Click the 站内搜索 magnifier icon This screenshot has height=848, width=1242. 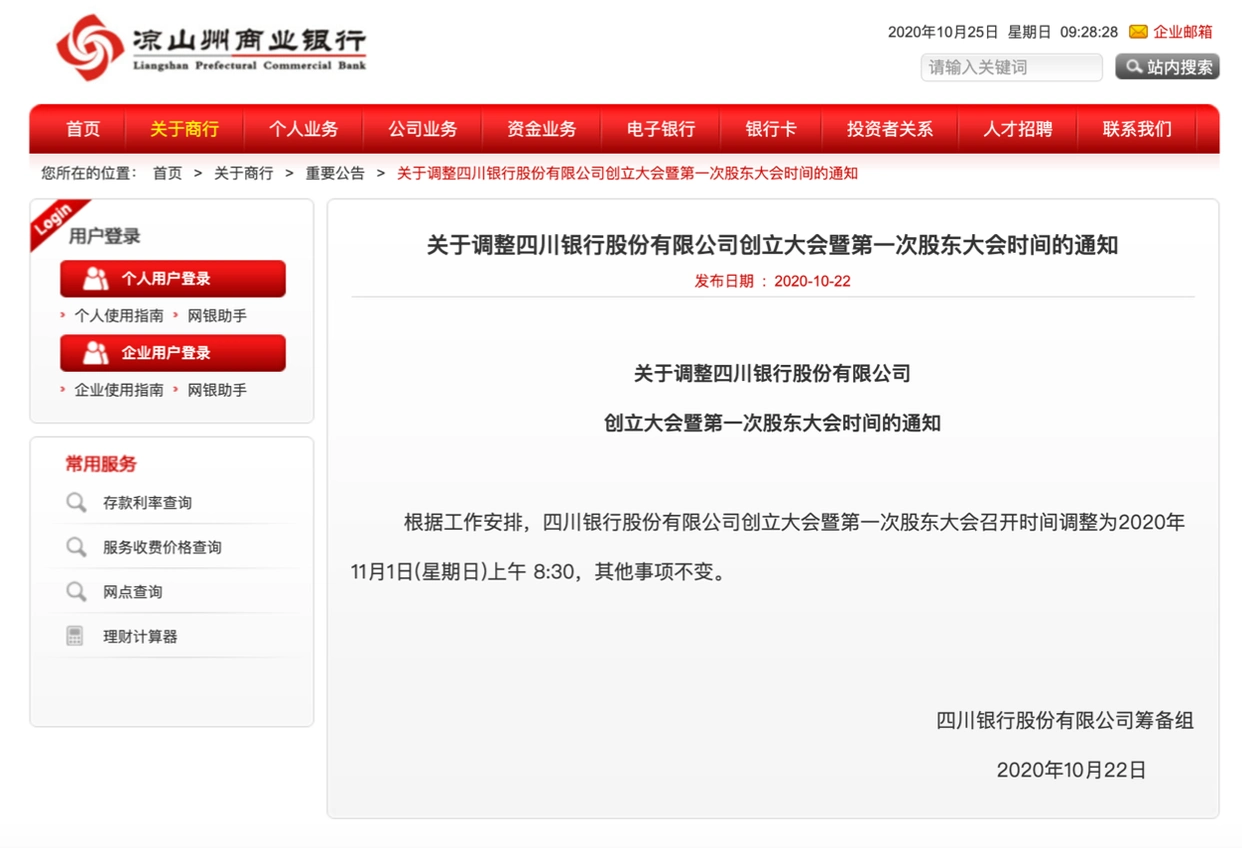1134,66
